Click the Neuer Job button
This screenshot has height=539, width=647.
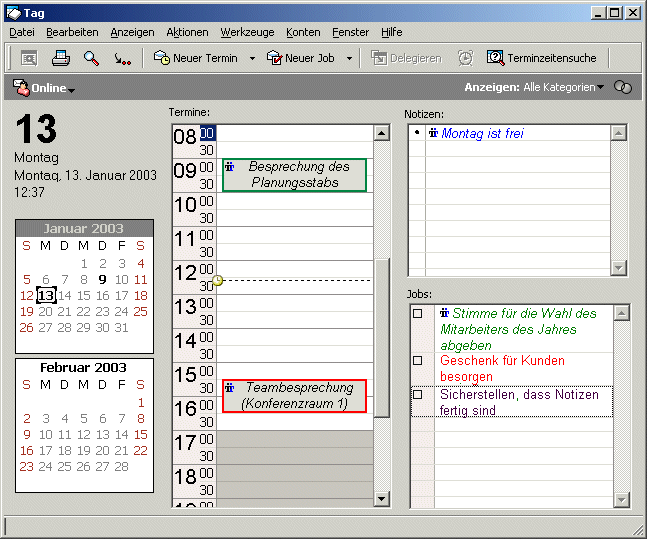[300, 58]
